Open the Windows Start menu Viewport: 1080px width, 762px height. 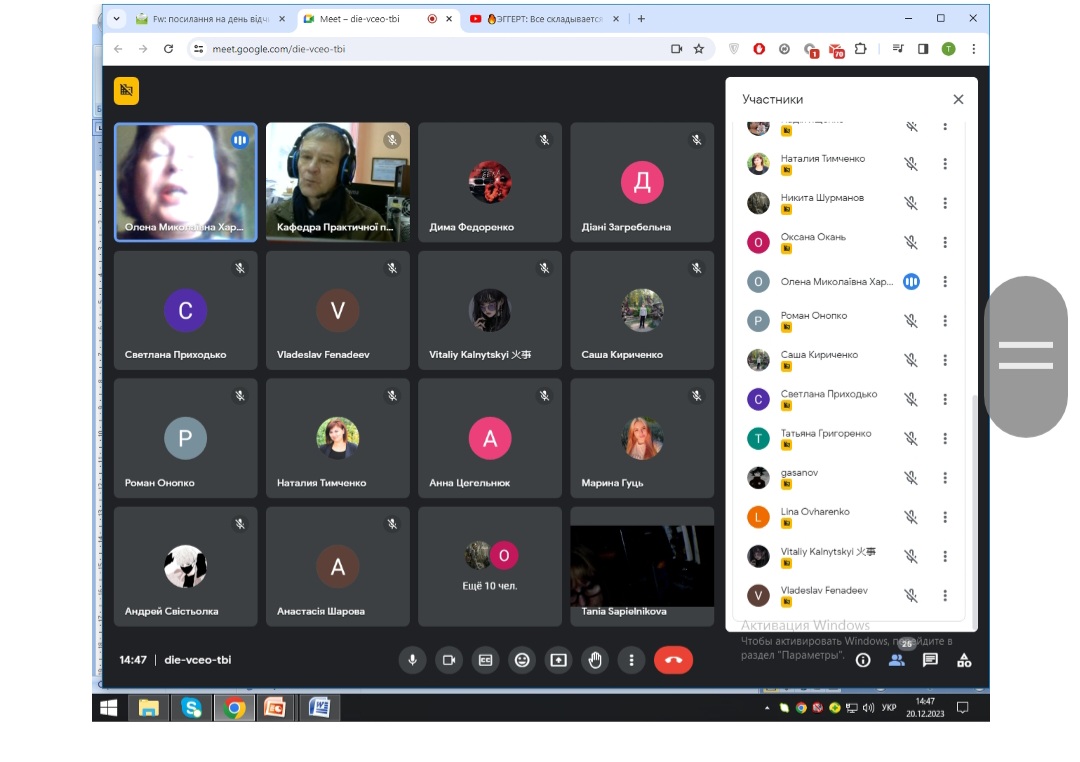click(108, 708)
